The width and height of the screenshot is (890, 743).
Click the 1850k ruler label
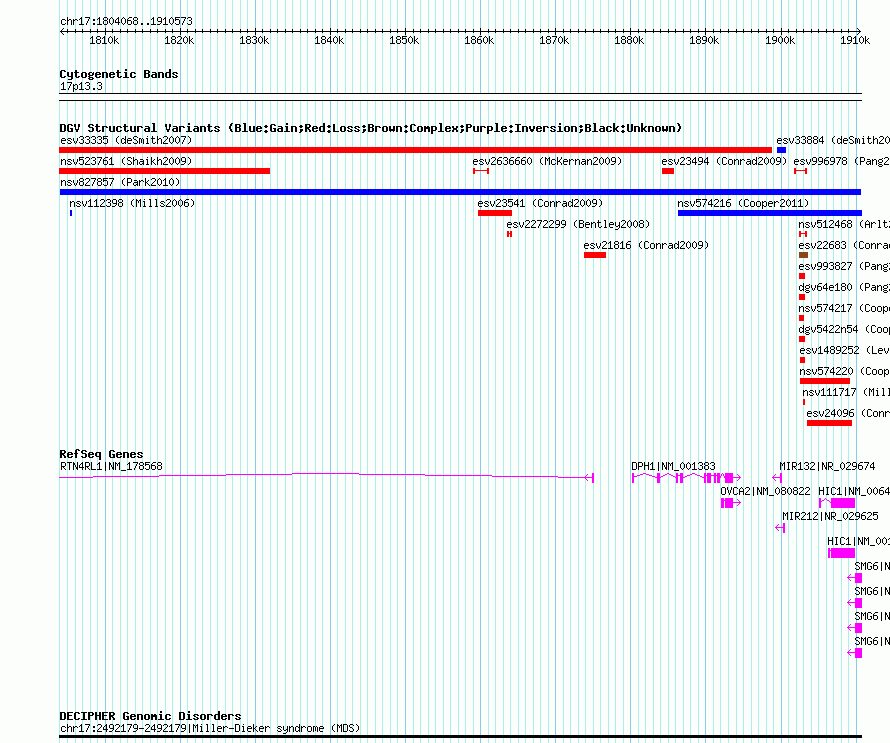click(404, 40)
